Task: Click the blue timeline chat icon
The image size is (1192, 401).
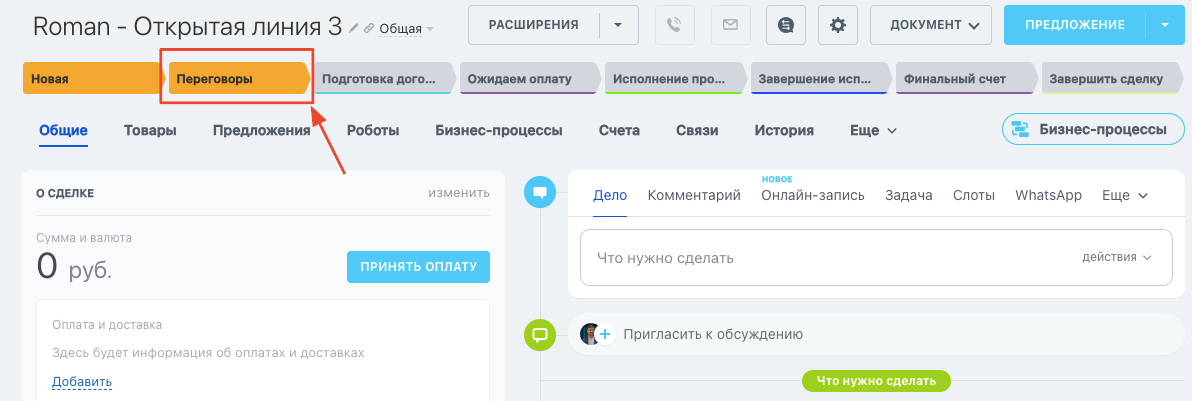Action: point(541,193)
